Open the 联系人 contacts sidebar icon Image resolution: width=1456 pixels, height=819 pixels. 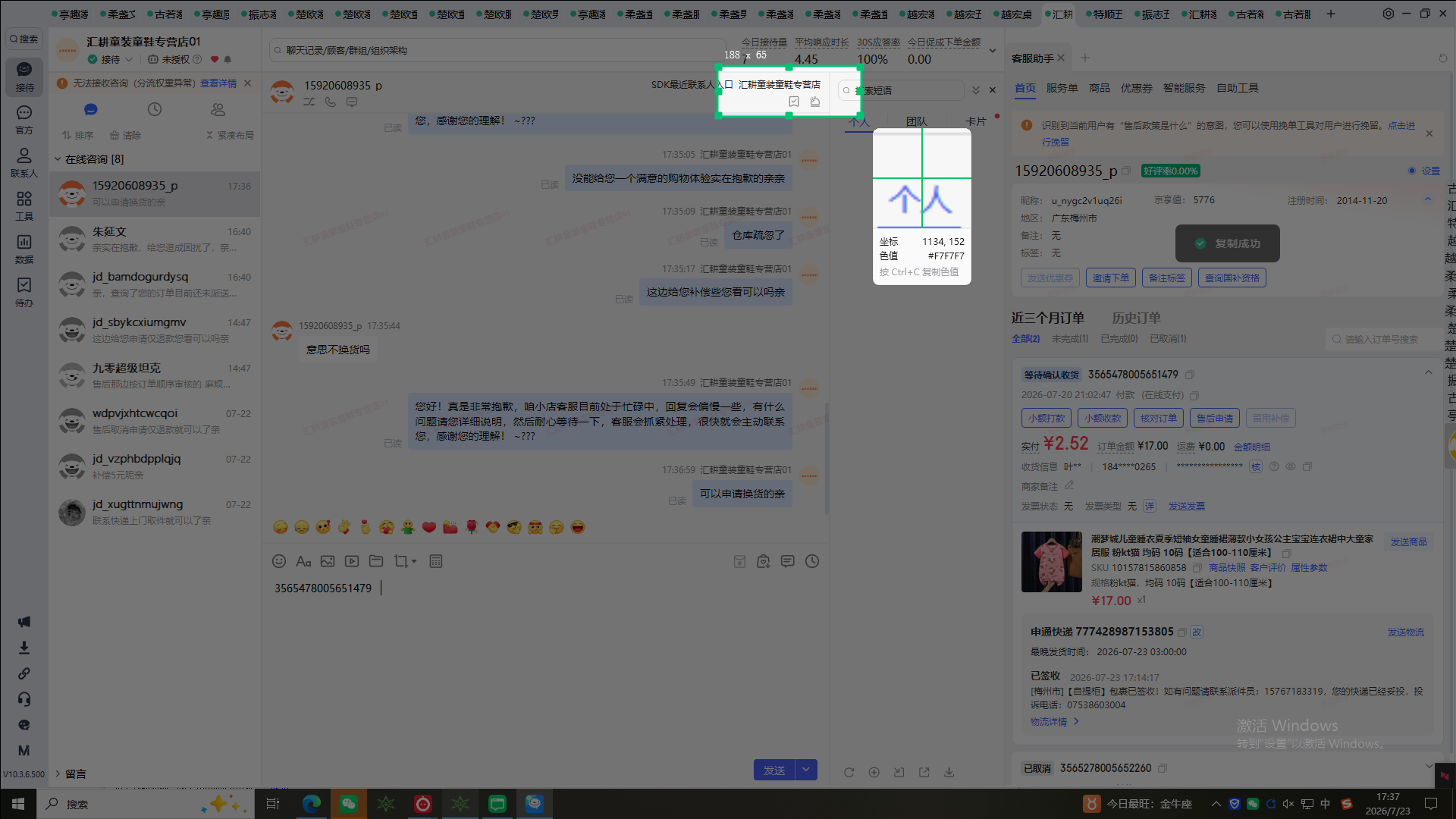(x=24, y=163)
